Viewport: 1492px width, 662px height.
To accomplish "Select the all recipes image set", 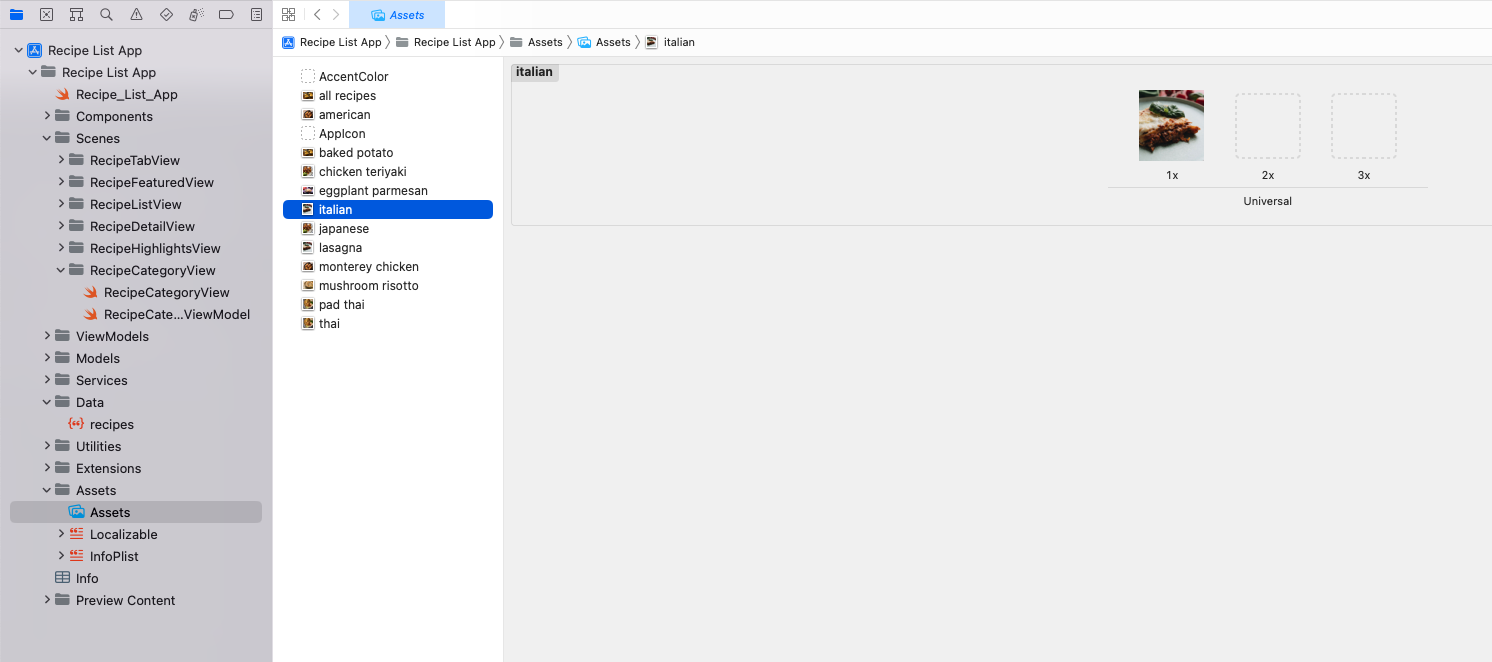I will (347, 96).
